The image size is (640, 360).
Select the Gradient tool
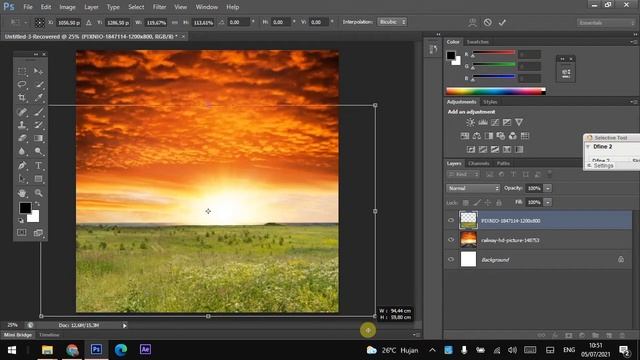[x=38, y=138]
